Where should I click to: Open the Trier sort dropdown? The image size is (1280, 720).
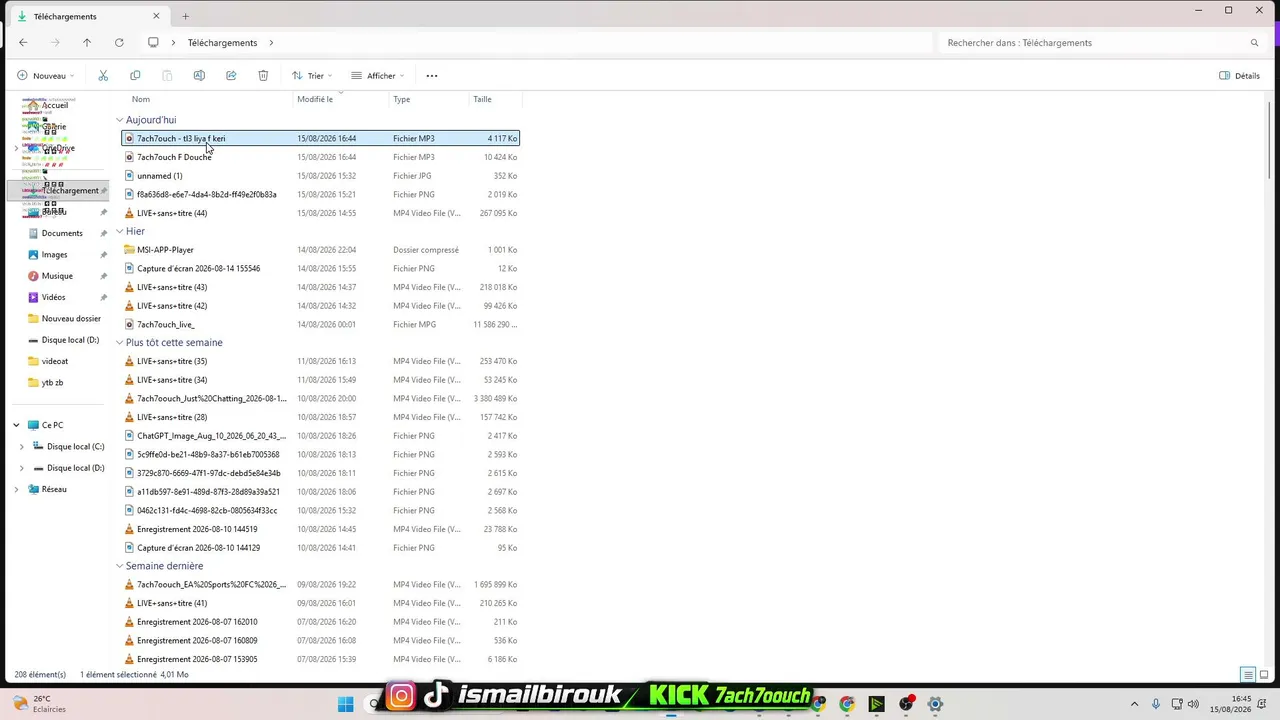click(312, 76)
